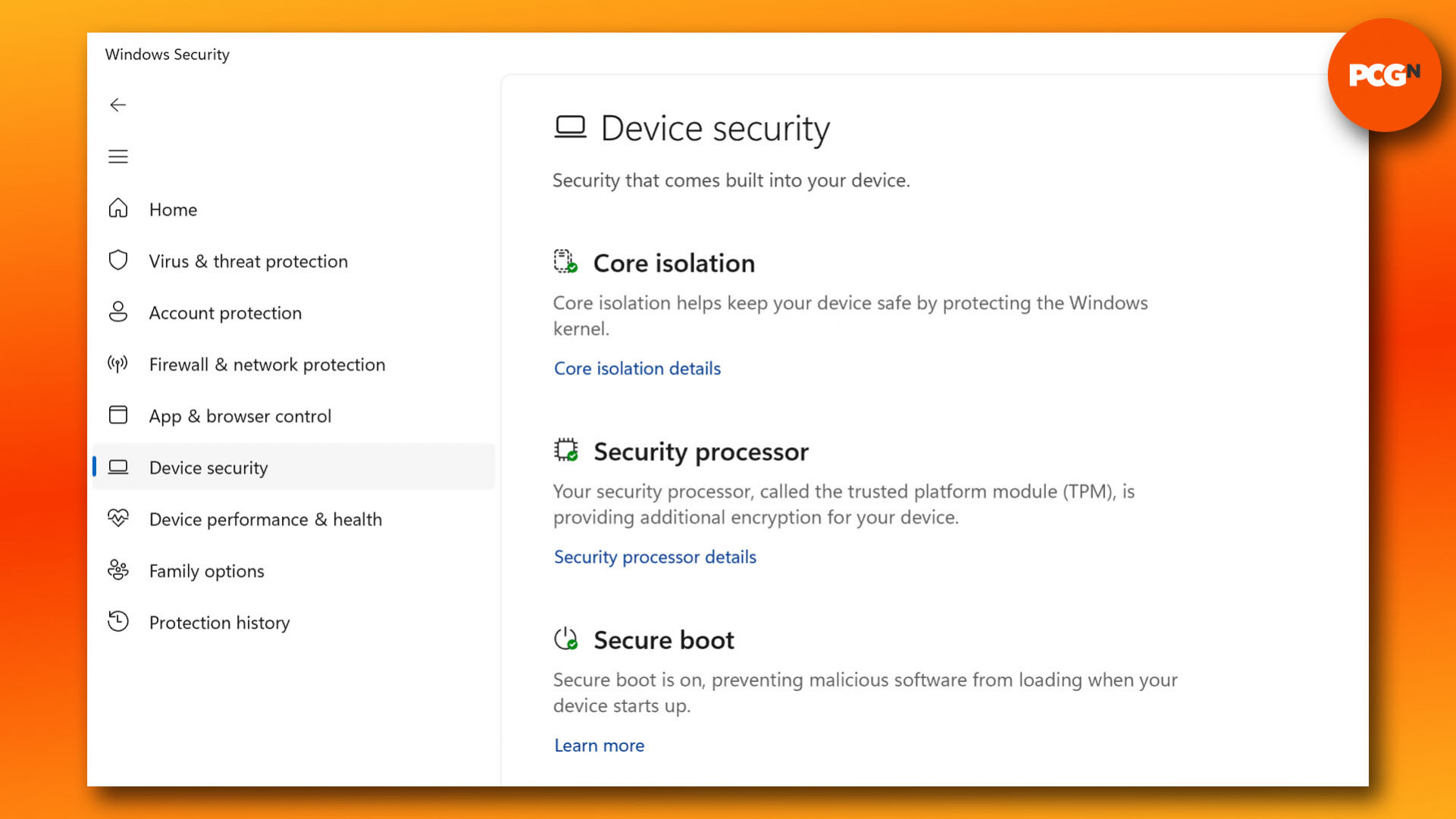Click the Secure boot power icon
Viewport: 1456px width, 819px height.
click(565, 639)
